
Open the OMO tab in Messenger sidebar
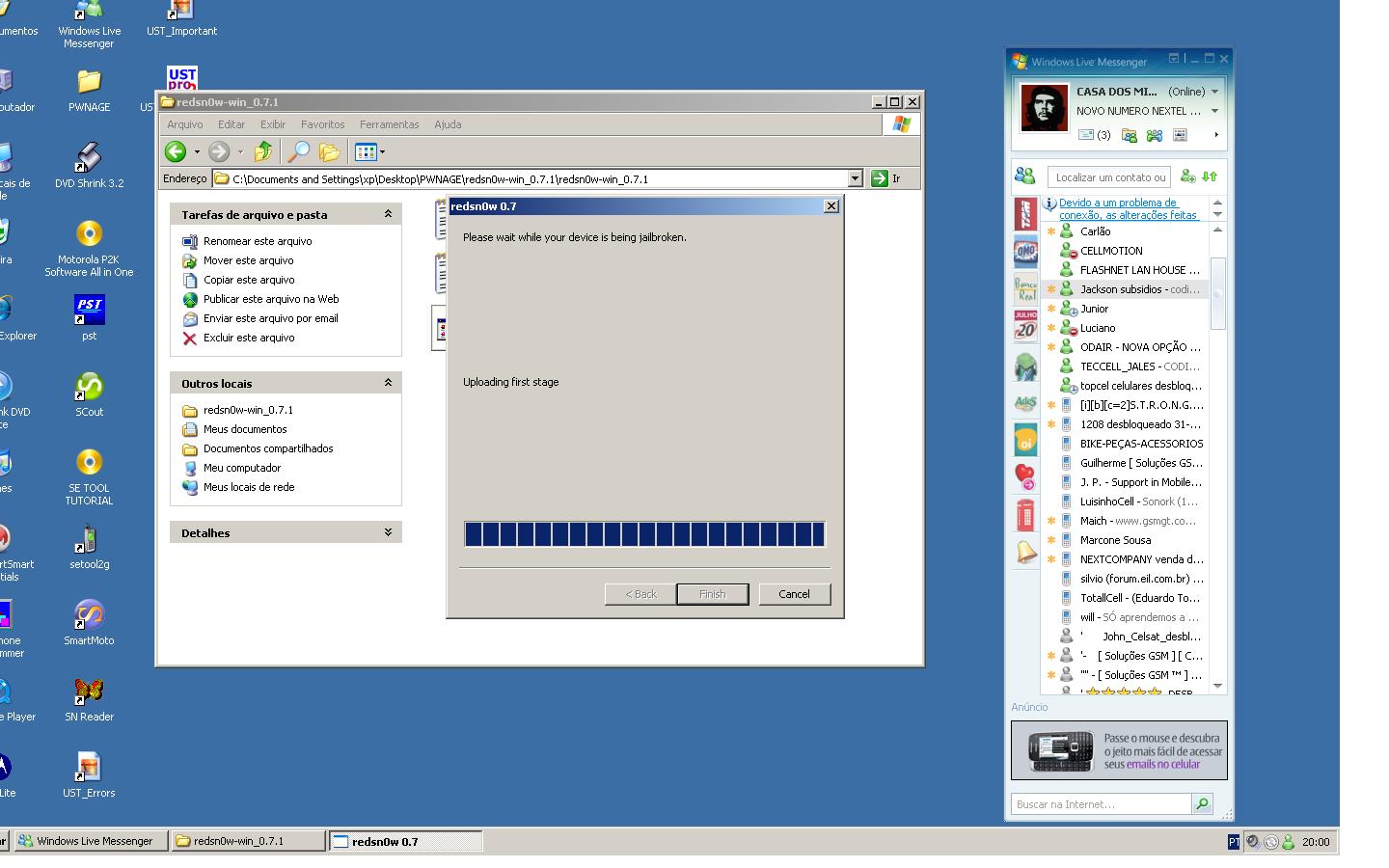(x=1025, y=252)
